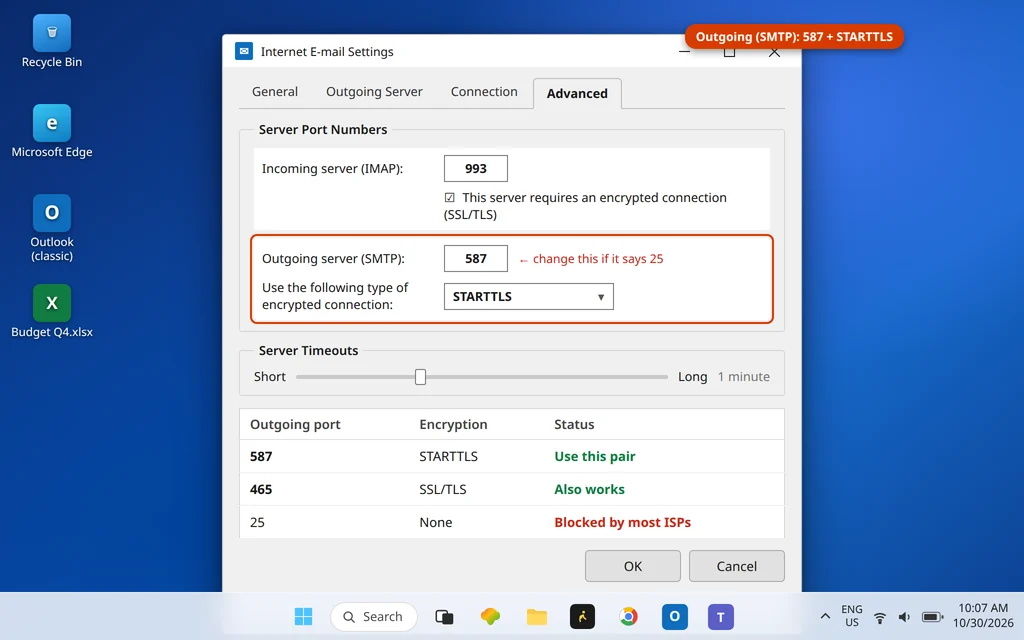Show hidden system tray icons

825,616
